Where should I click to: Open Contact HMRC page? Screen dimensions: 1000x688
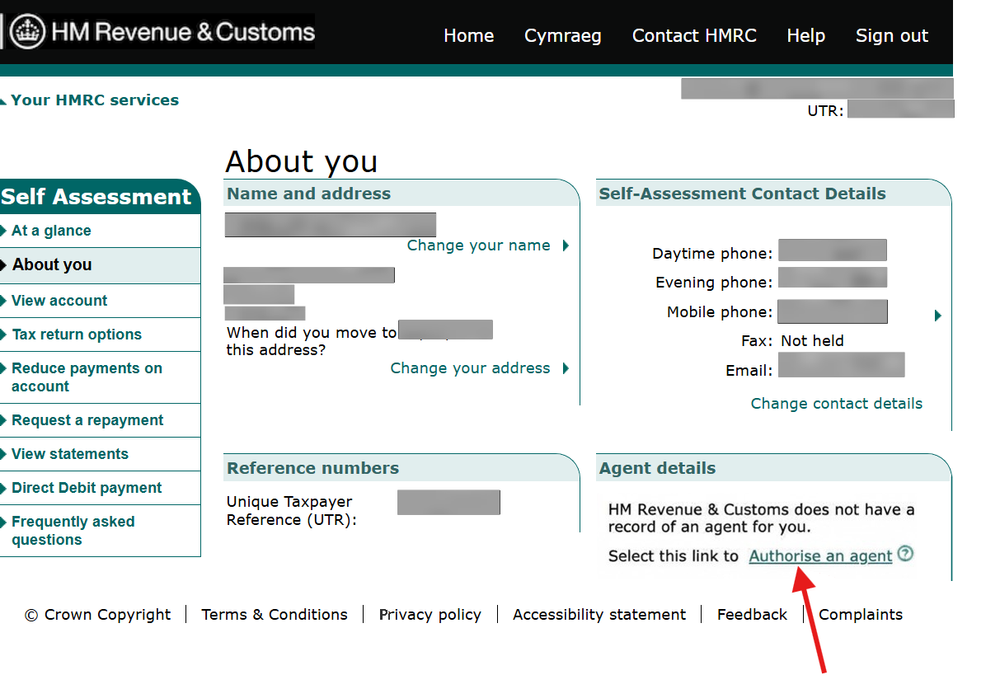[x=694, y=36]
